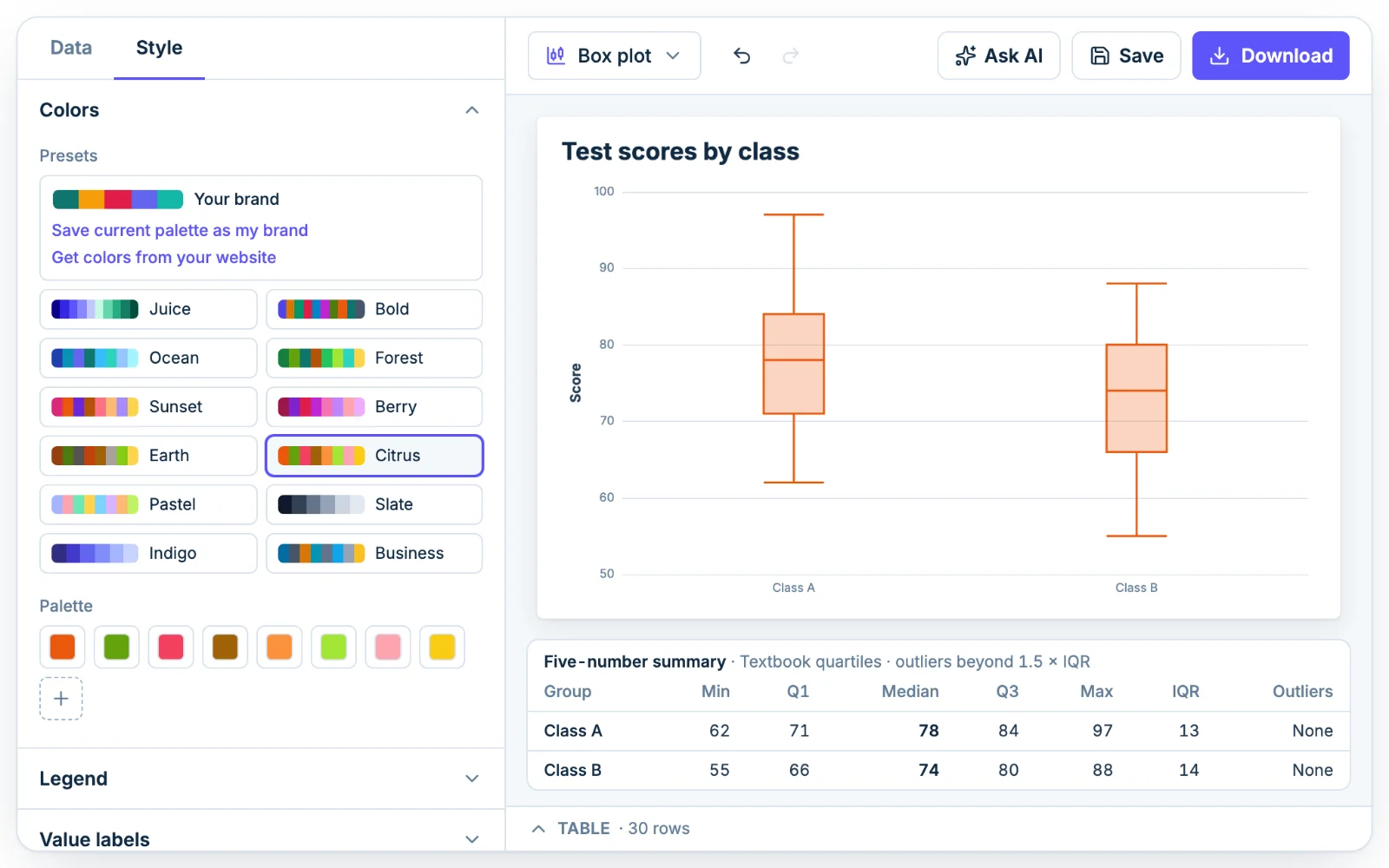Click the Test scores by class title

[681, 152]
